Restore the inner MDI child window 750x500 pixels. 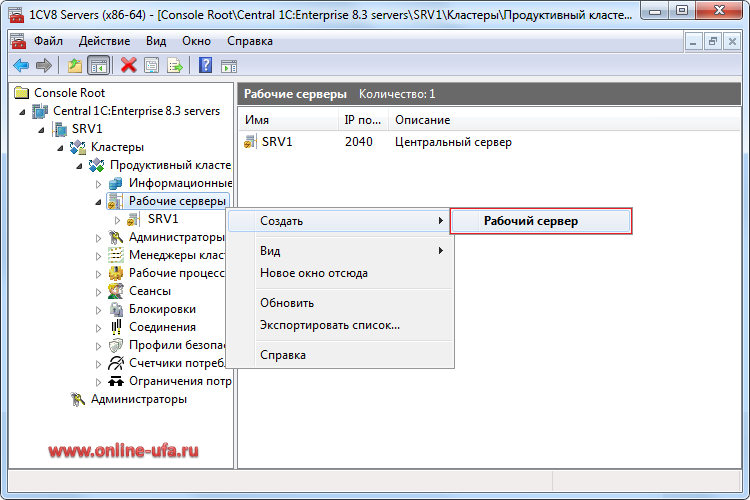coord(713,42)
